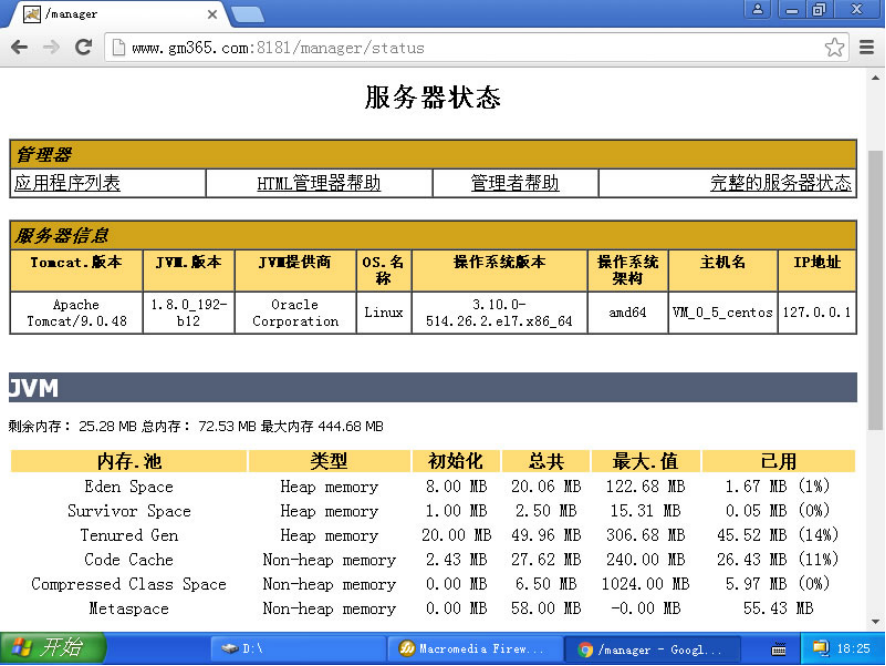Viewport: 886px width, 666px height.
Task: Click the Chrome user profile icon
Action: click(x=758, y=9)
